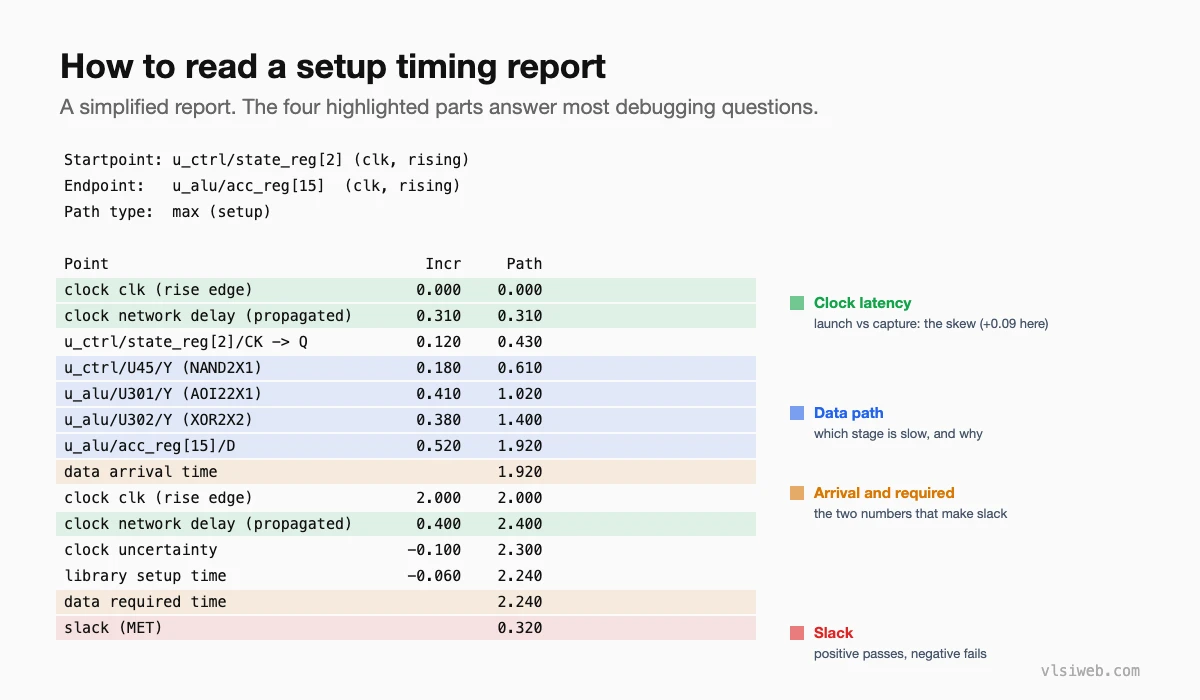Click the 0.430 Path value

pos(520,342)
